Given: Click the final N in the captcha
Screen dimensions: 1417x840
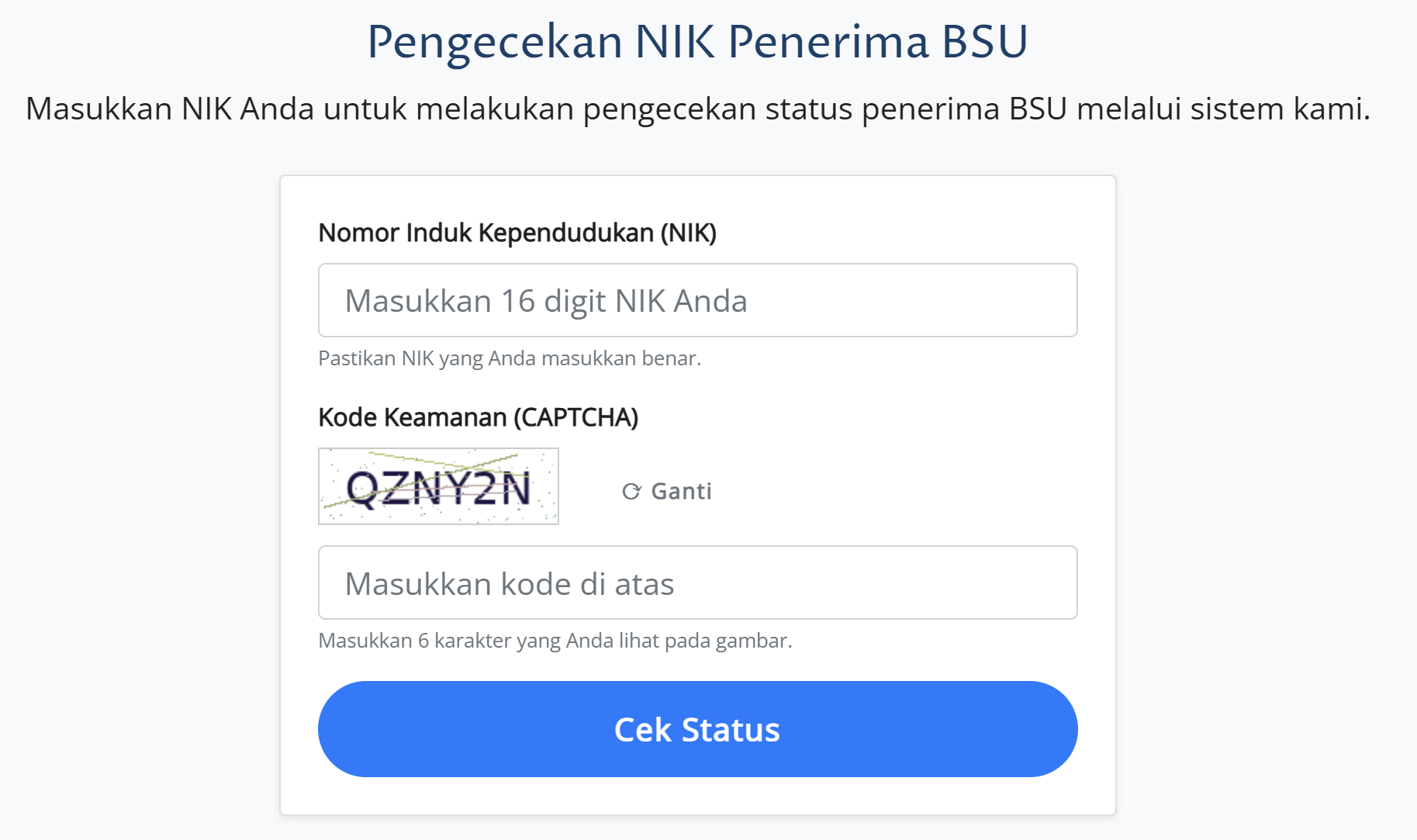Looking at the screenshot, I should (x=513, y=489).
